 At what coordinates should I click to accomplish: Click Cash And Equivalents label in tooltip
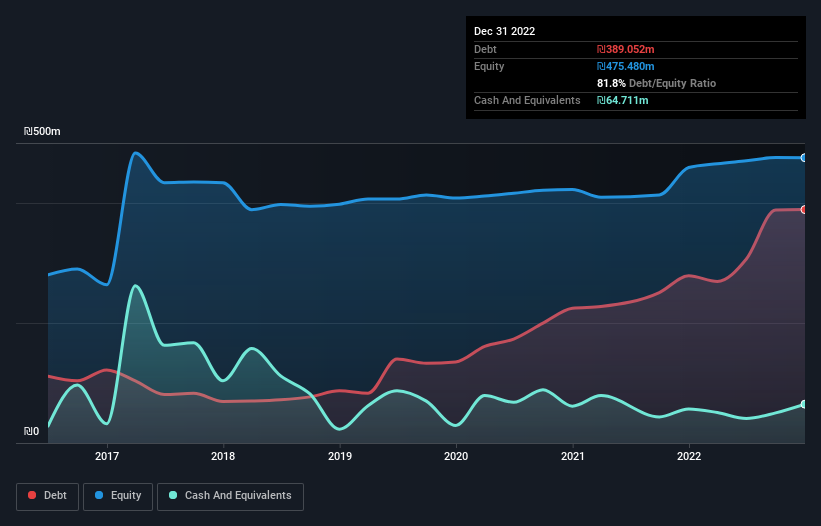527,100
